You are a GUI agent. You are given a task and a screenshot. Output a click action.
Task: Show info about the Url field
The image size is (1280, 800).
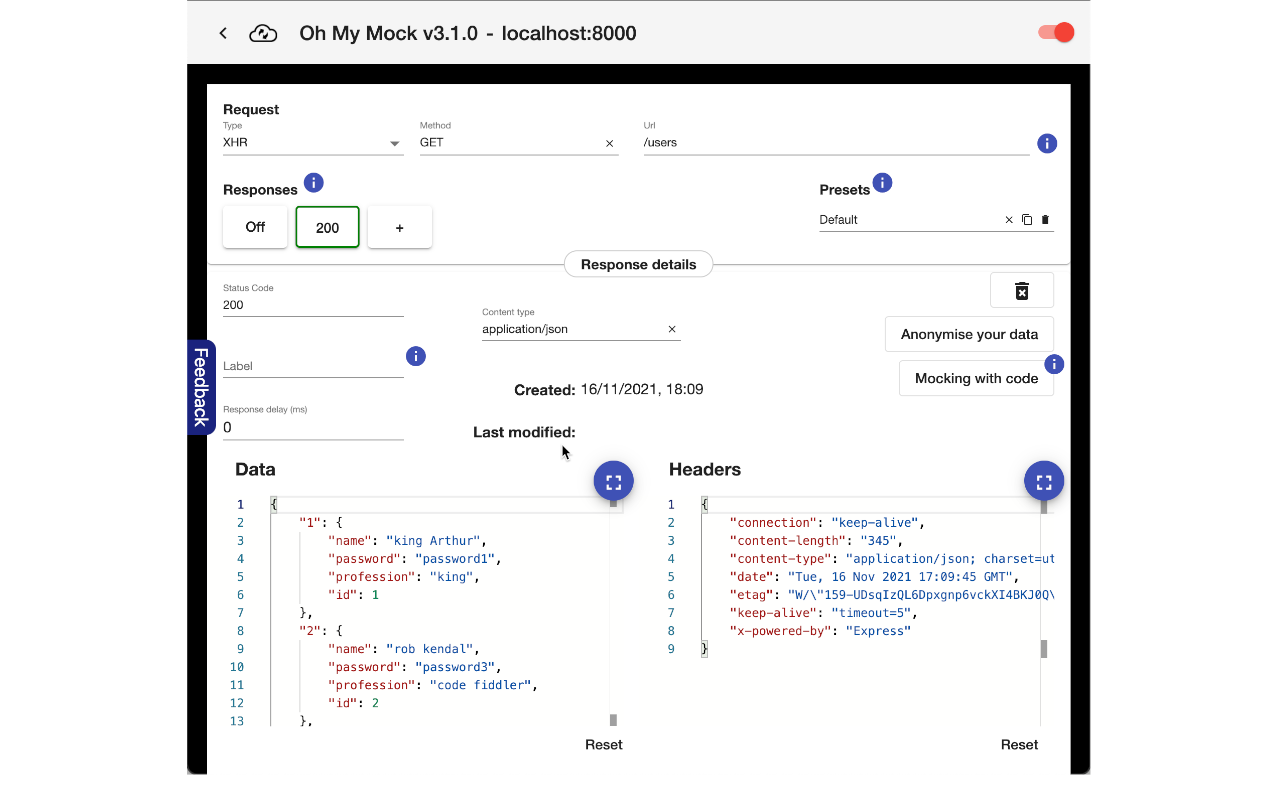pos(1047,143)
